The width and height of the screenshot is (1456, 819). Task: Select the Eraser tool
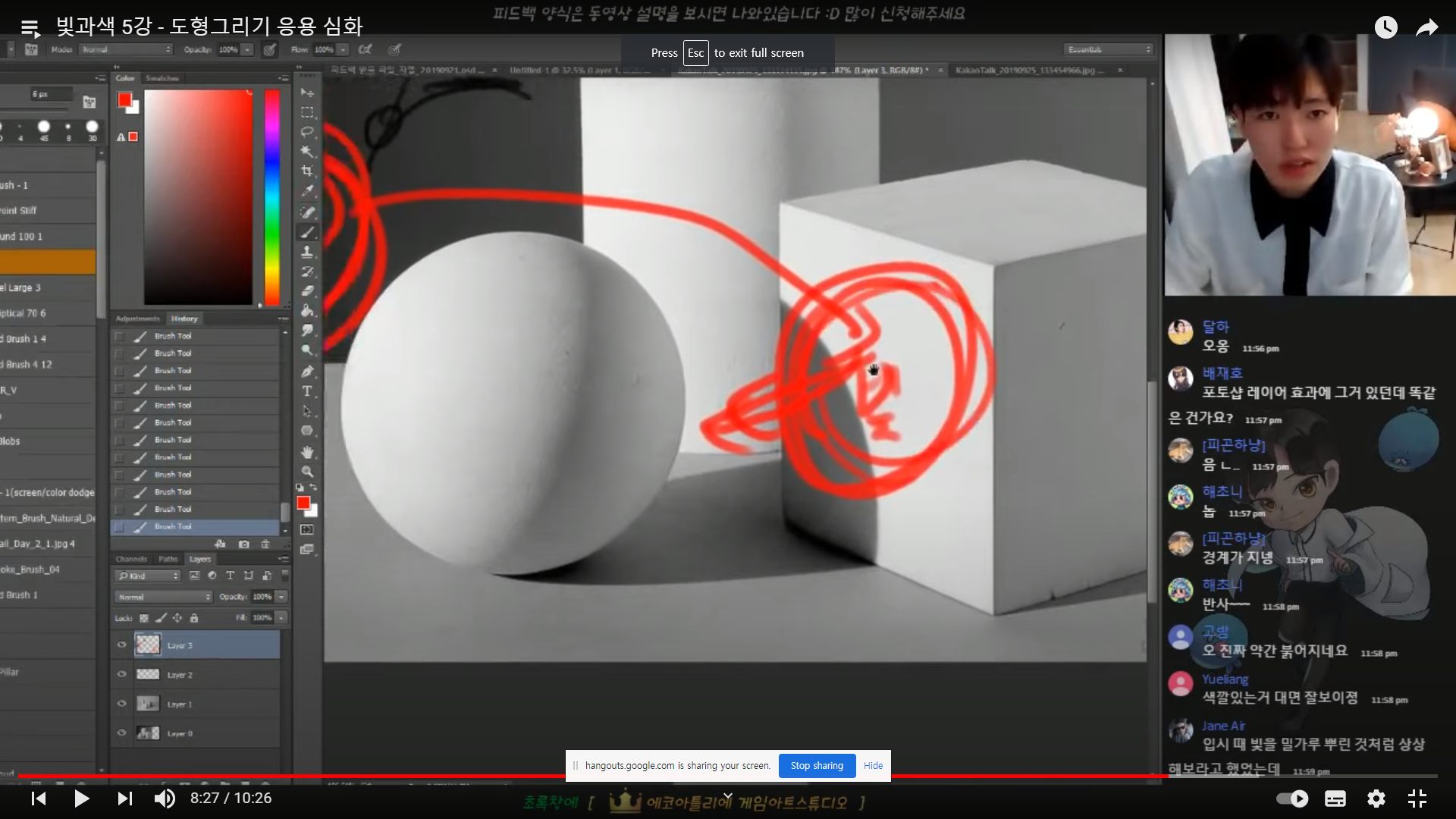click(x=307, y=290)
